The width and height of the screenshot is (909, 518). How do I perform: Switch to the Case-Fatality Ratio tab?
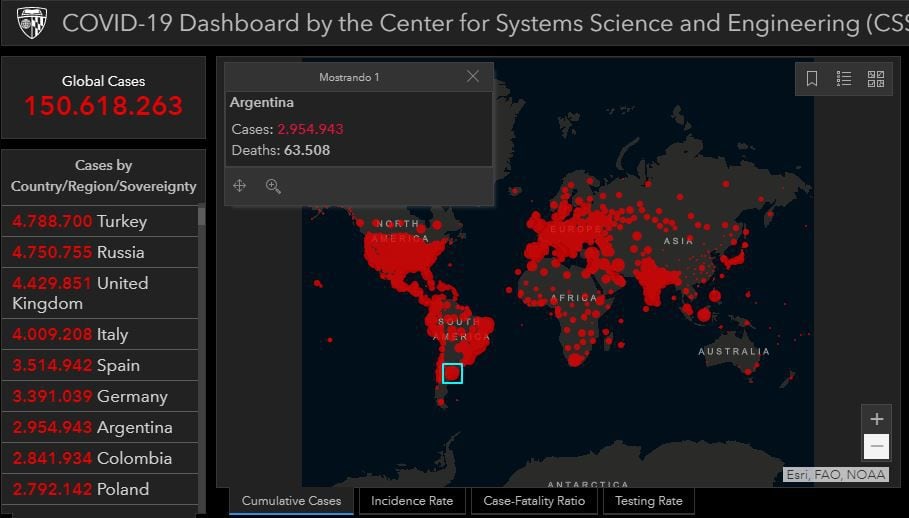(x=534, y=501)
